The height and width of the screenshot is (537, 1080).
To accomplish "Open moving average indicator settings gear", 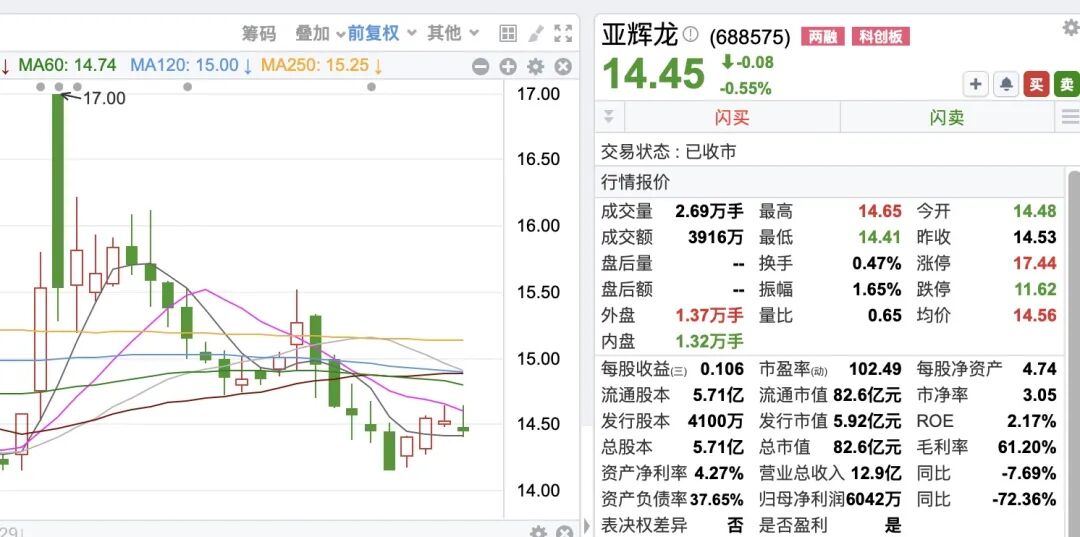I will coord(535,67).
